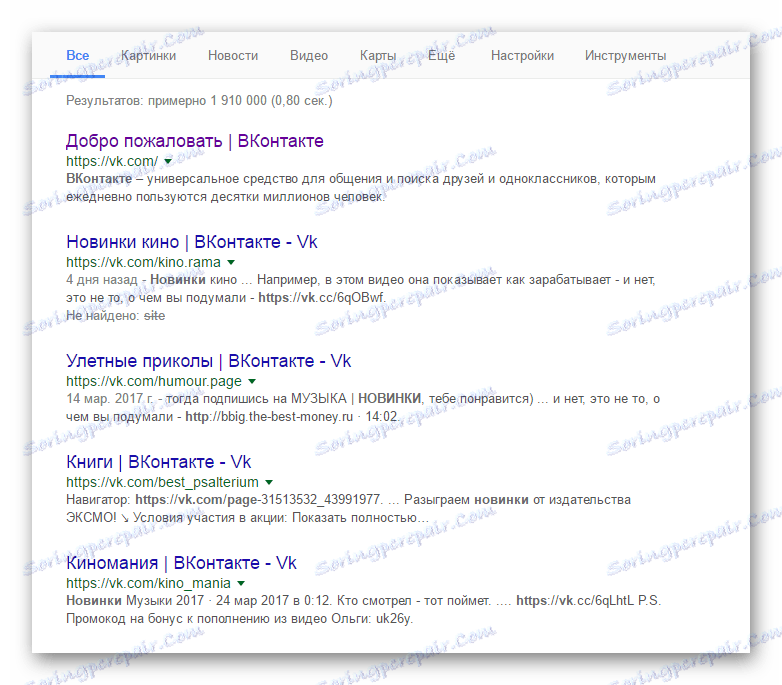Viewport: 782px width, 685px height.
Task: Click the snippet text '4 дня назад'
Action: [x=101, y=280]
